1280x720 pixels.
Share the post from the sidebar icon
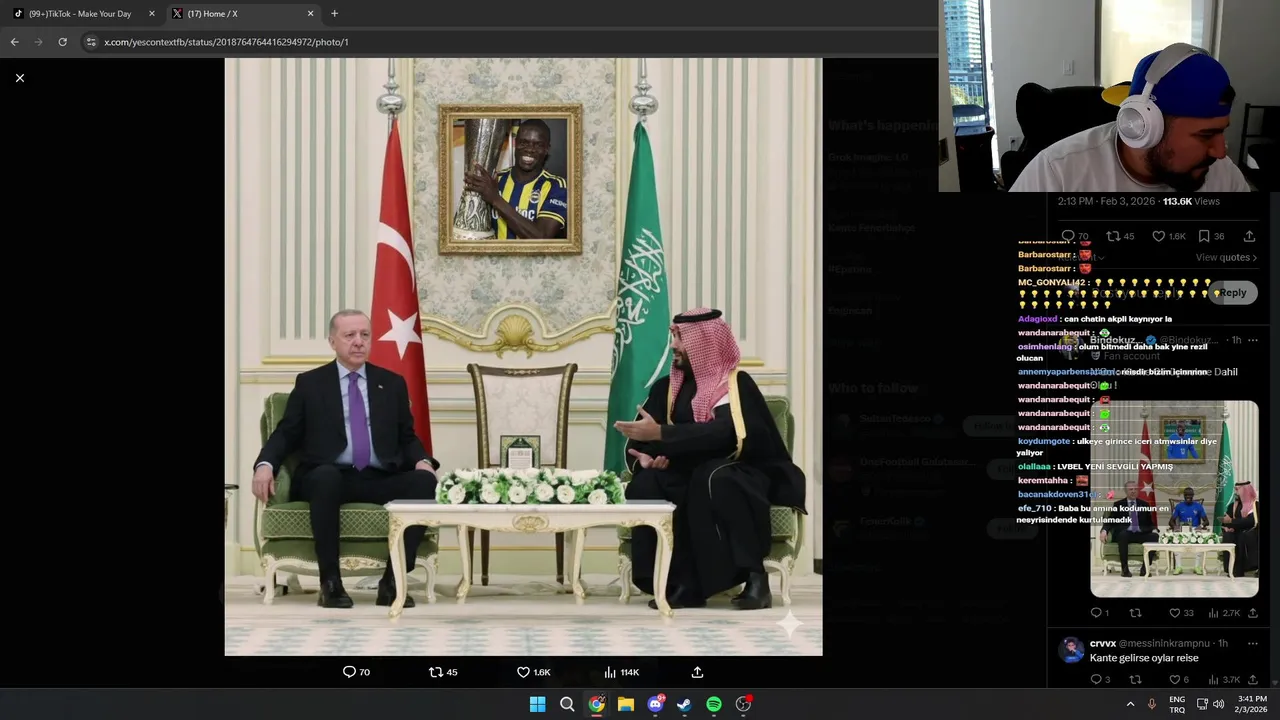pyautogui.click(x=1249, y=236)
